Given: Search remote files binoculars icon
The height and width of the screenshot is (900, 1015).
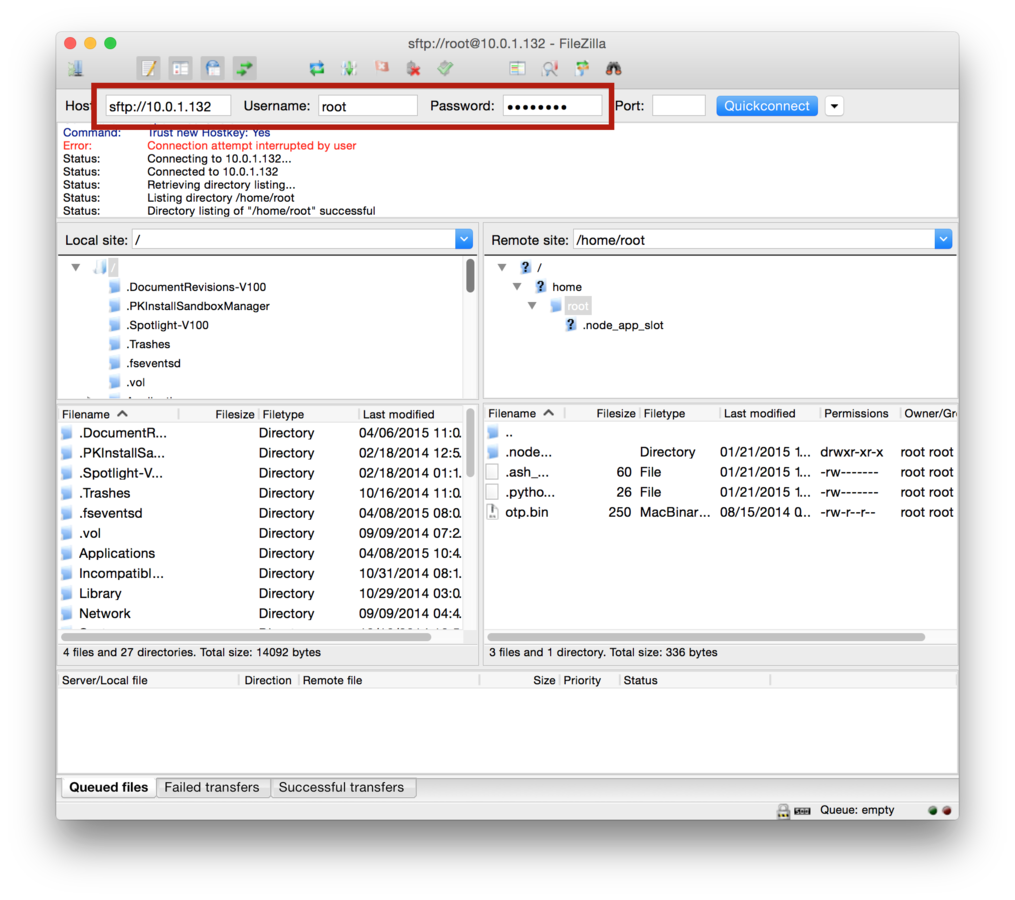Looking at the screenshot, I should 614,68.
